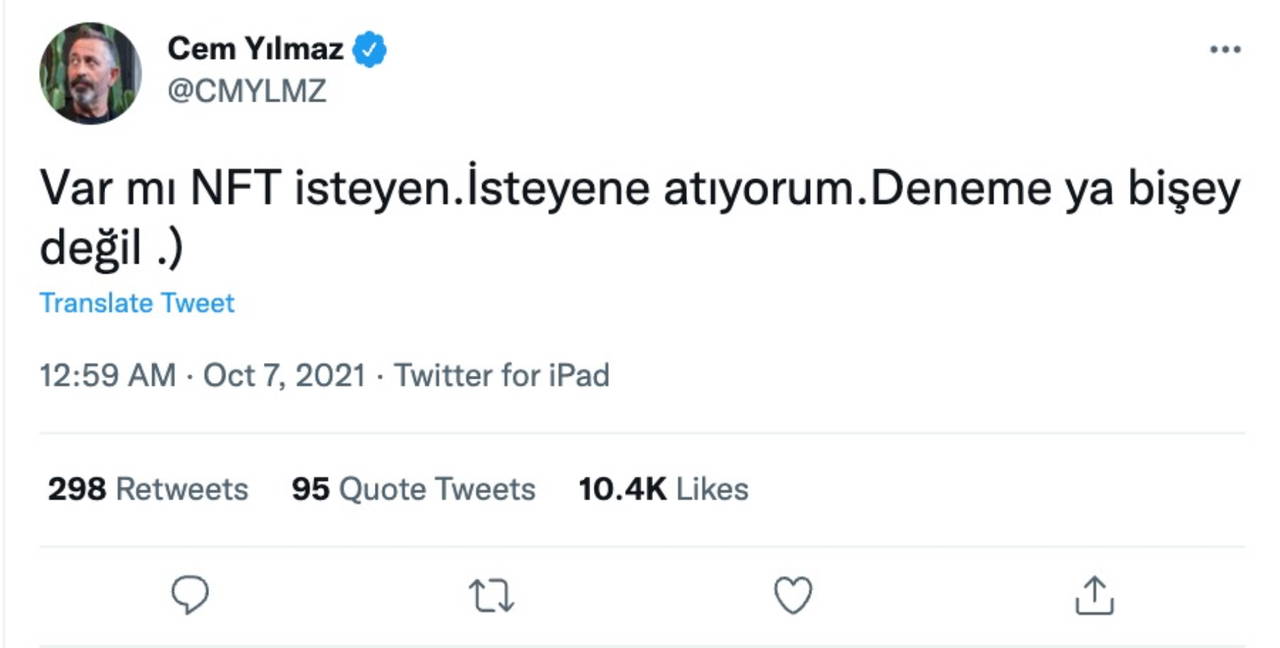This screenshot has width=1280, height=648.
Task: Open the Twitter for iPad source link
Action: click(501, 375)
